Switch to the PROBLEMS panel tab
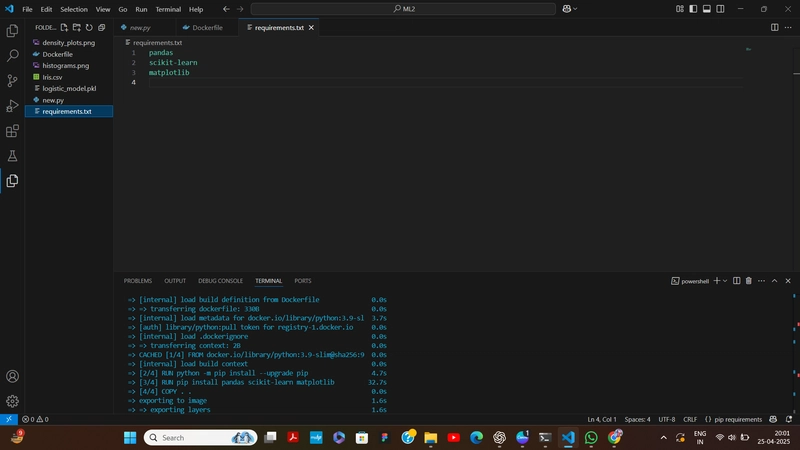 tap(138, 281)
